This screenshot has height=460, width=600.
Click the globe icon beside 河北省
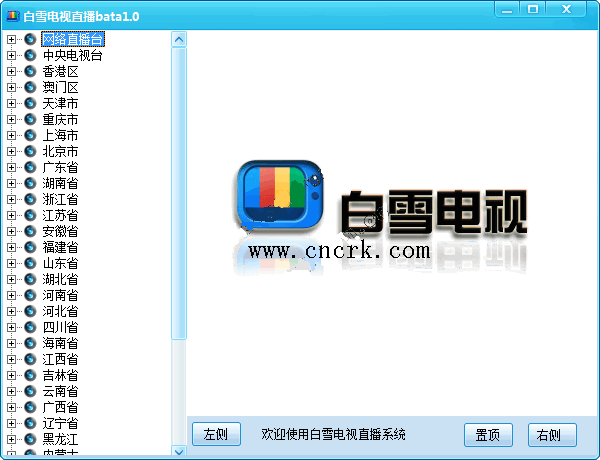30,311
